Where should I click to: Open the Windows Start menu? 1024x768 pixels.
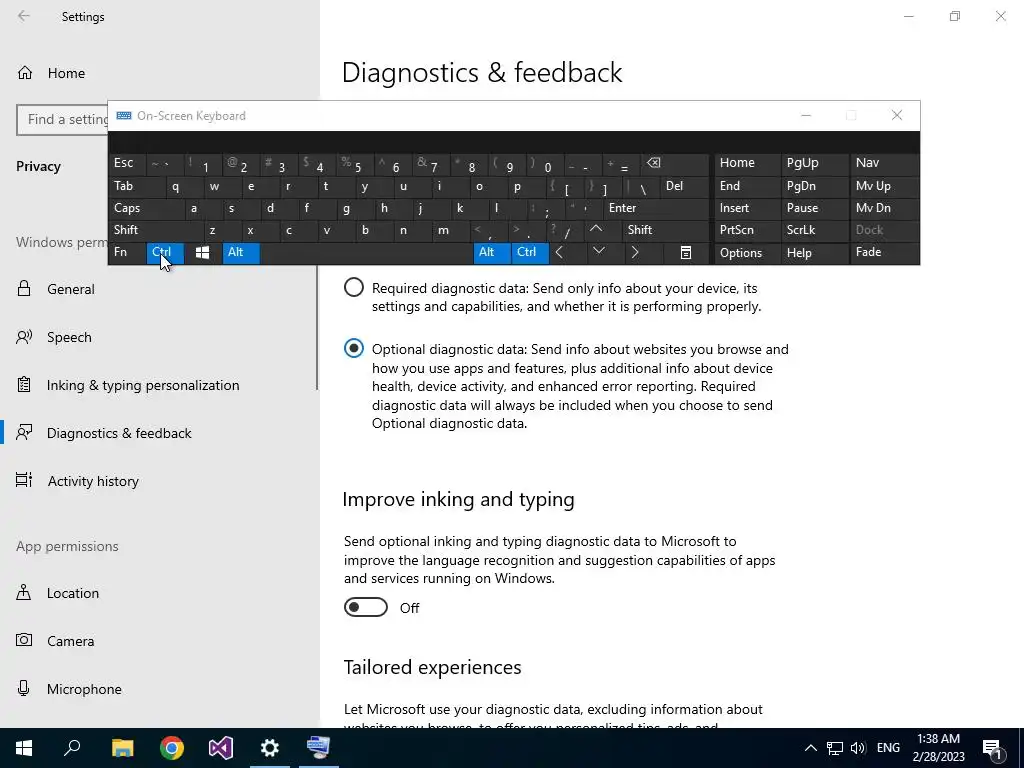click(x=24, y=748)
